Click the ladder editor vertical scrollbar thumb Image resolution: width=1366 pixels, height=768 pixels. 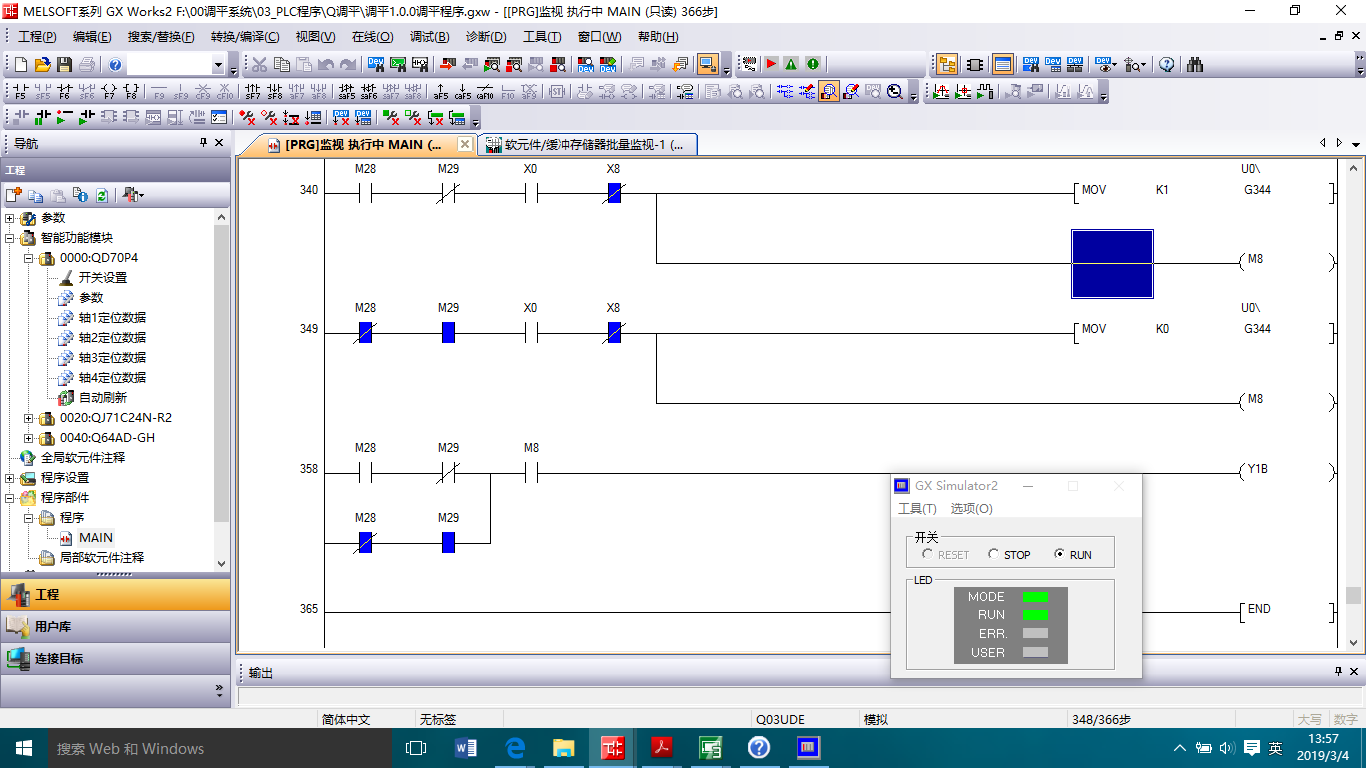pos(1353,595)
